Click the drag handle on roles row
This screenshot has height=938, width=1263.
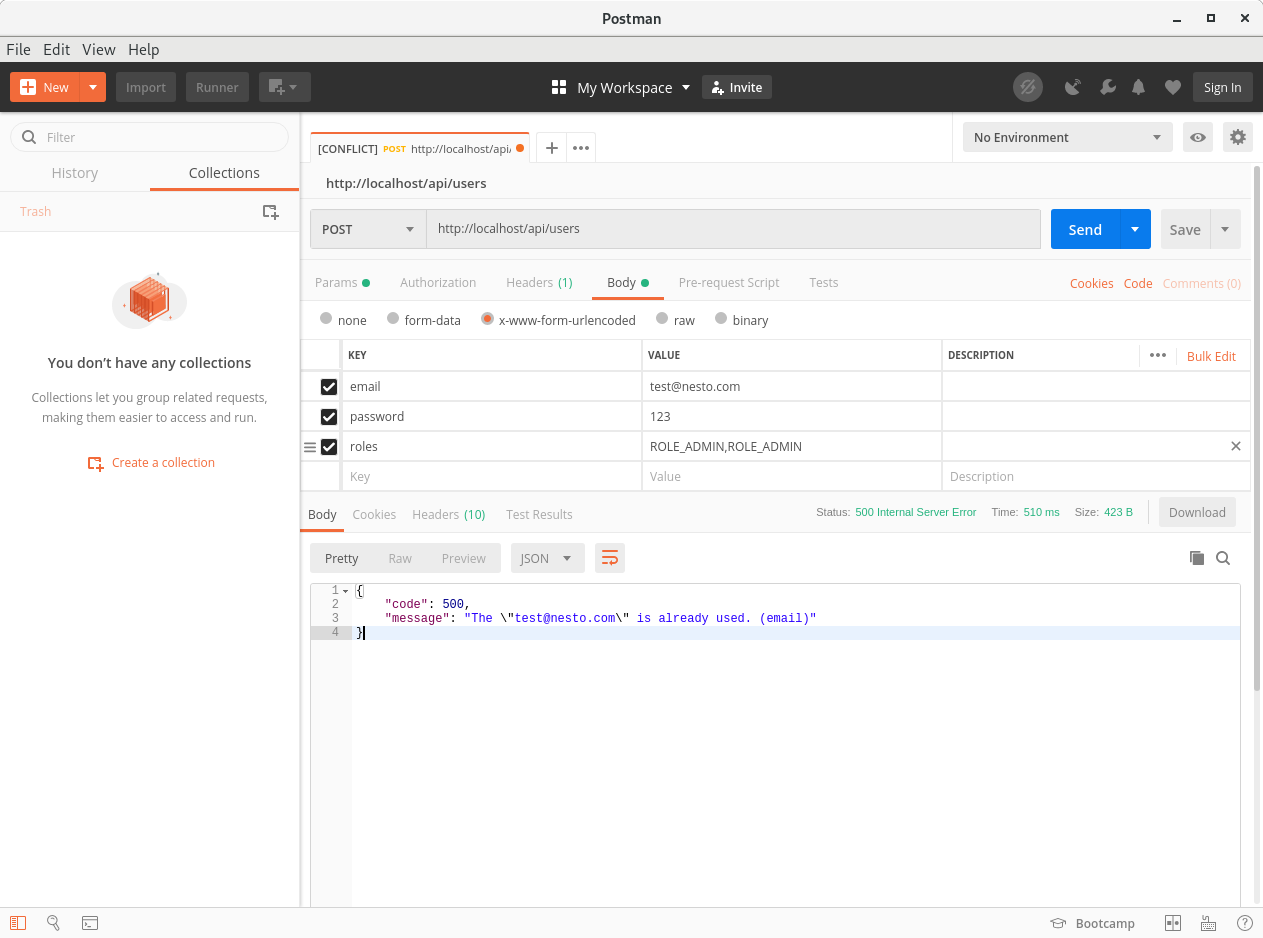coord(310,447)
